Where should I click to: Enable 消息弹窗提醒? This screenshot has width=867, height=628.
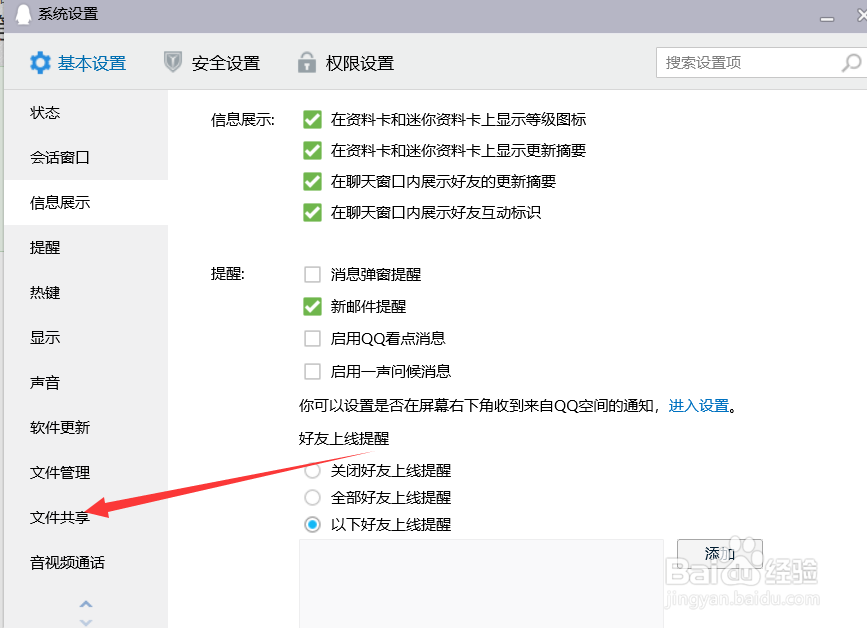[x=311, y=274]
